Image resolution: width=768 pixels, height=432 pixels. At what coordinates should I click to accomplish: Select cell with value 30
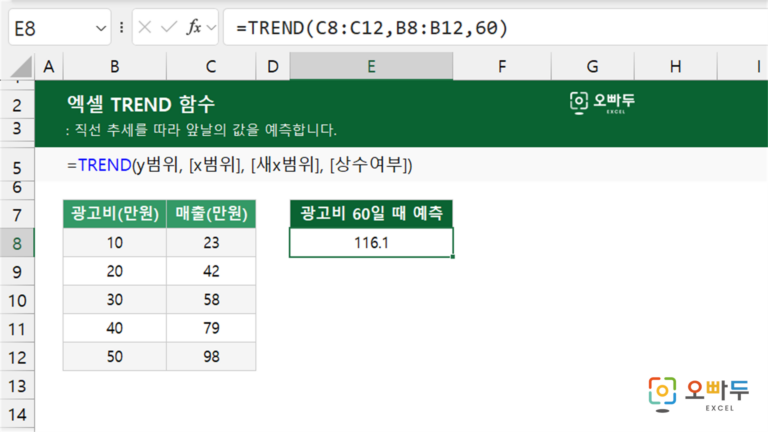[115, 300]
